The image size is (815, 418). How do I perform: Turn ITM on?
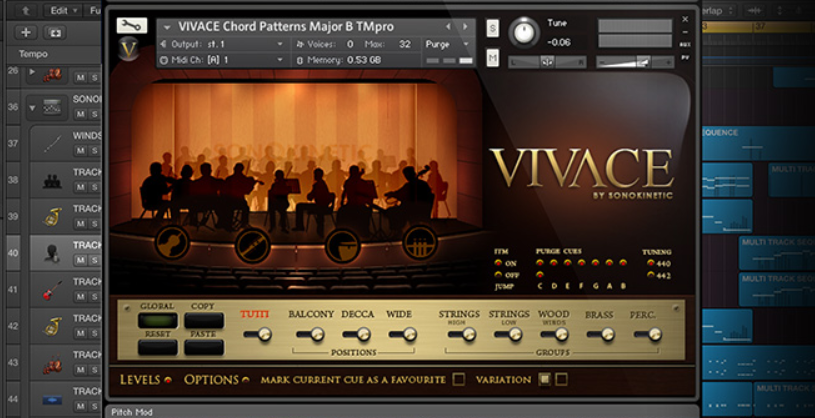[x=498, y=263]
